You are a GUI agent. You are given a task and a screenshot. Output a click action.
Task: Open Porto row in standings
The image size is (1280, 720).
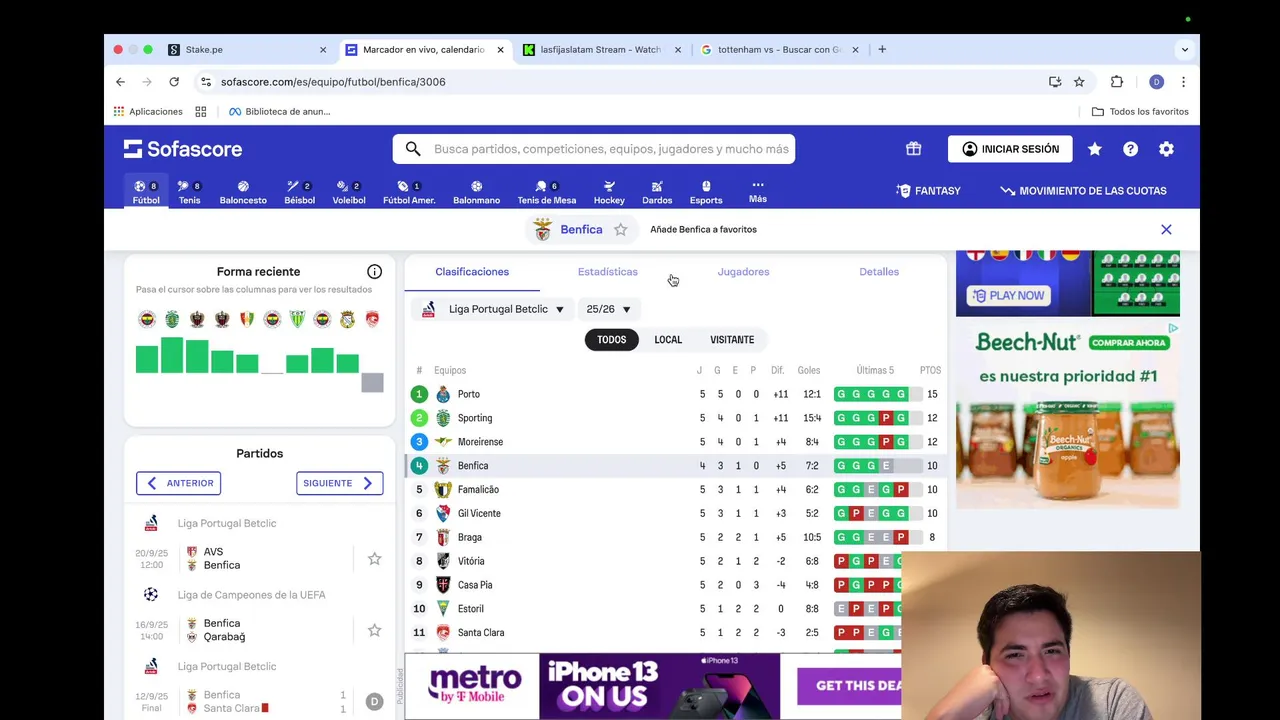coord(675,394)
